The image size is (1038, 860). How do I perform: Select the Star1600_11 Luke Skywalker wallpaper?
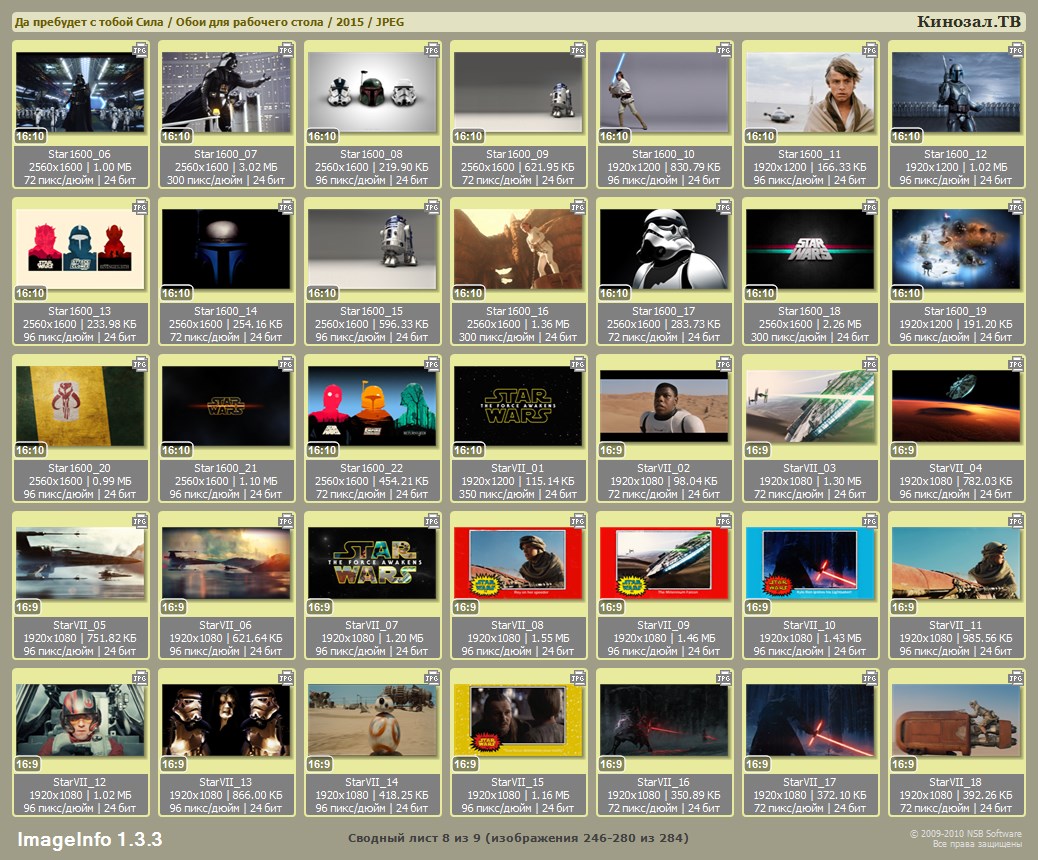810,92
